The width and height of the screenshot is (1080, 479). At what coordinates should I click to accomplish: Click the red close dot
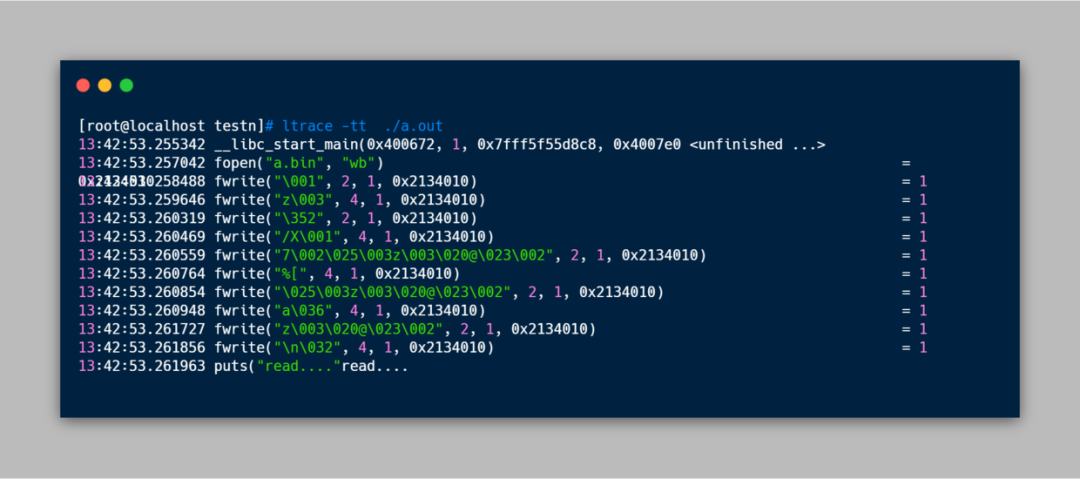(x=83, y=85)
